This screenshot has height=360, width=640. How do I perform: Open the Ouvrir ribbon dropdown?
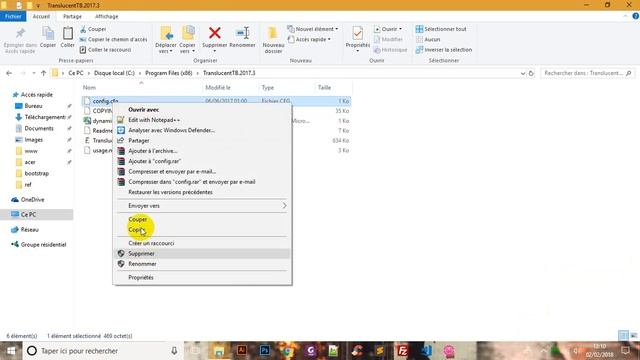coord(388,29)
